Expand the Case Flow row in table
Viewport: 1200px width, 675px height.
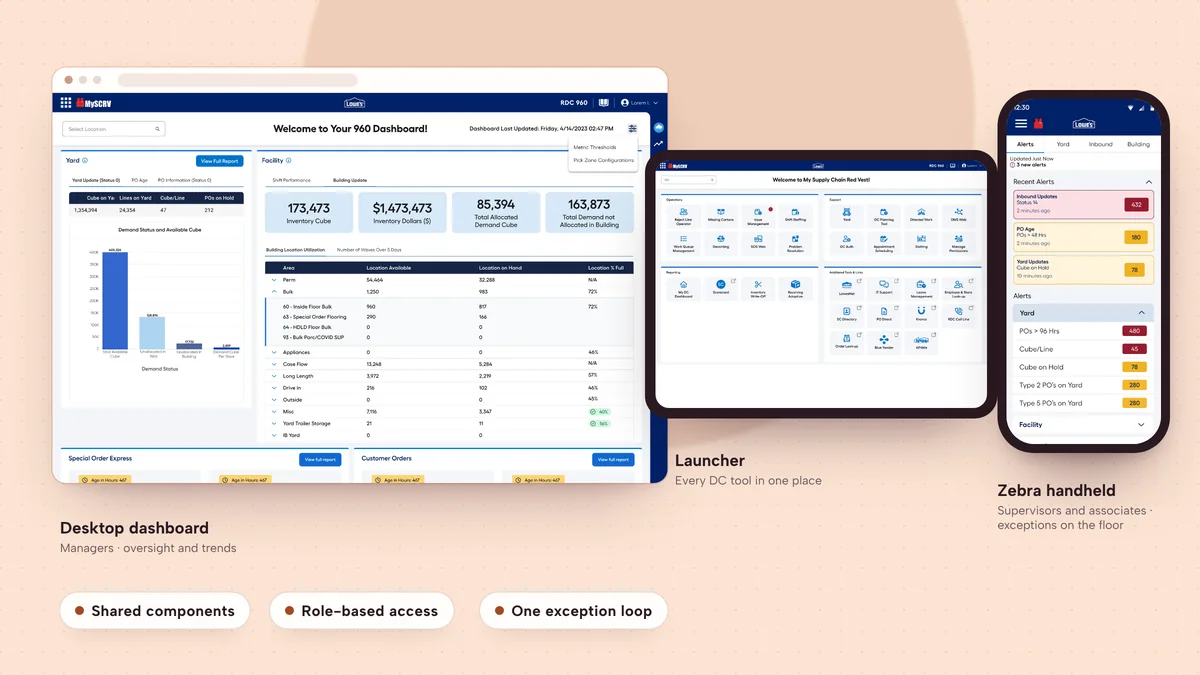273,364
